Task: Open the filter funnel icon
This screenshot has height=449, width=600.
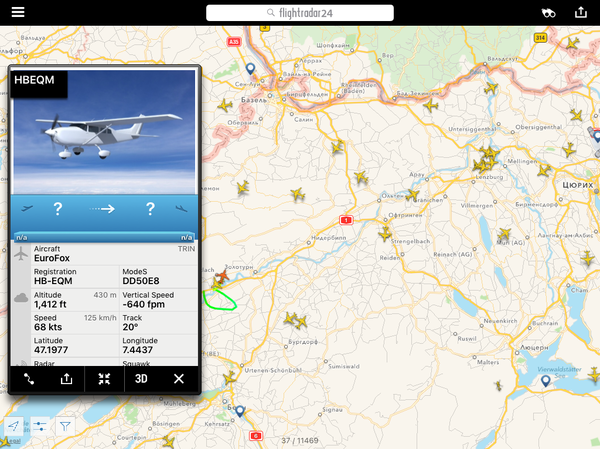Action: (x=65, y=426)
